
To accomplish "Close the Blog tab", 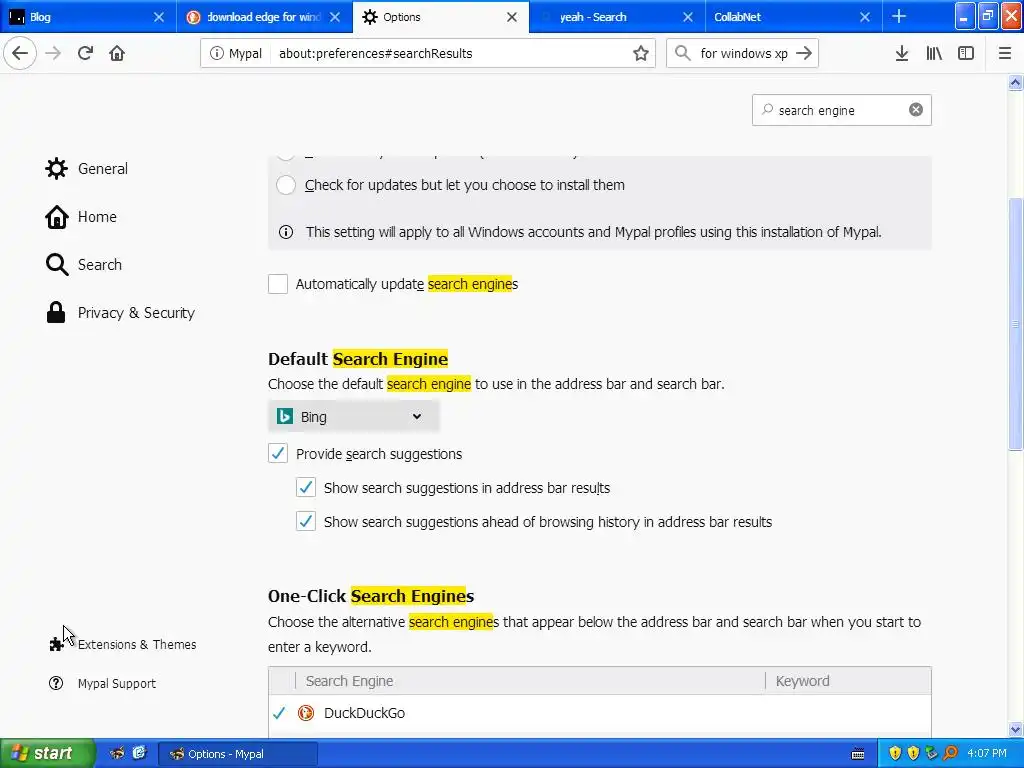I will [x=159, y=17].
